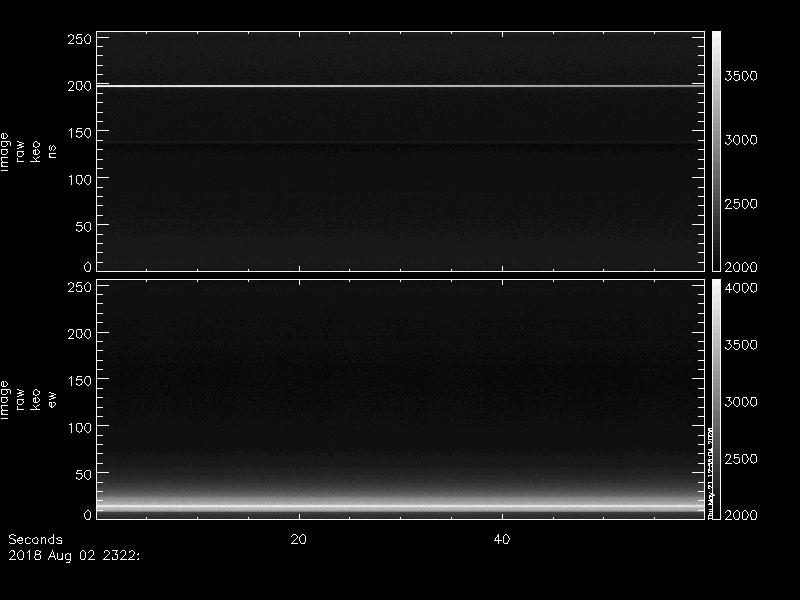Click the bottom plot's grayscale color bar

point(716,399)
